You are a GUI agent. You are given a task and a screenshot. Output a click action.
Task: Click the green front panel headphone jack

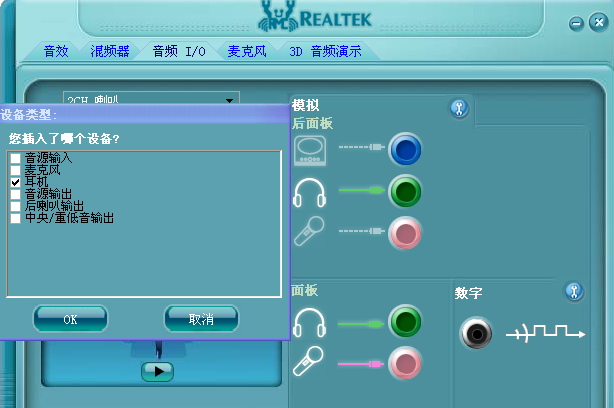click(405, 322)
